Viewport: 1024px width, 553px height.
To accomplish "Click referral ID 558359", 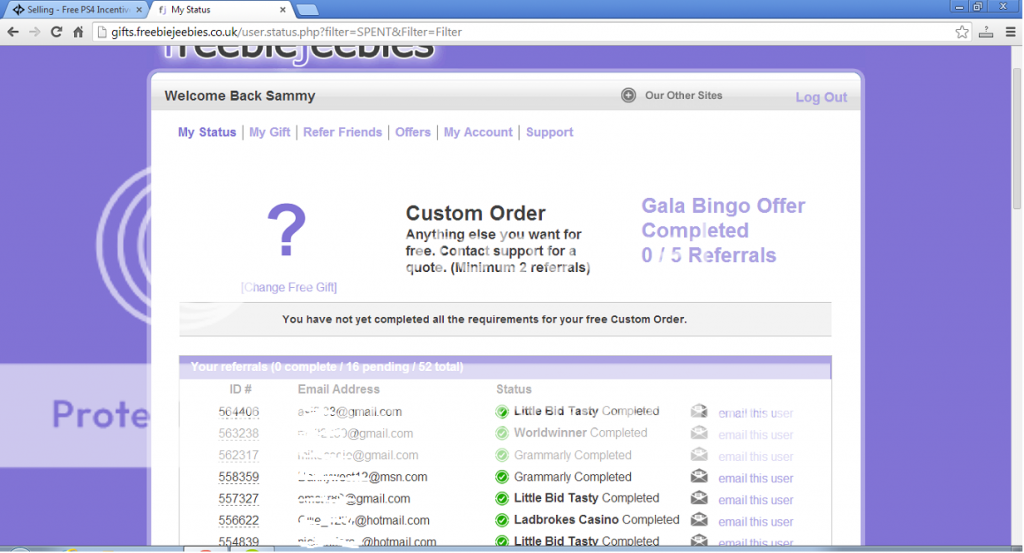I will [238, 477].
